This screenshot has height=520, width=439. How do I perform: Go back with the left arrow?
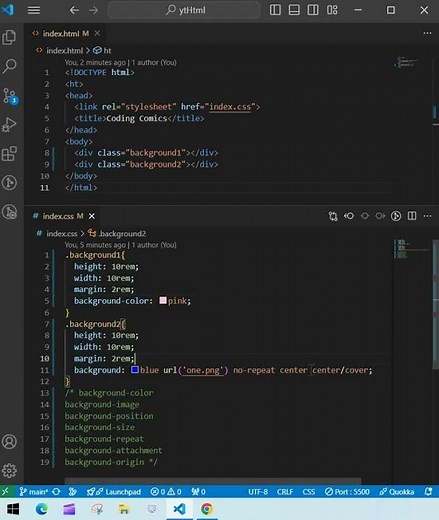coord(74,10)
